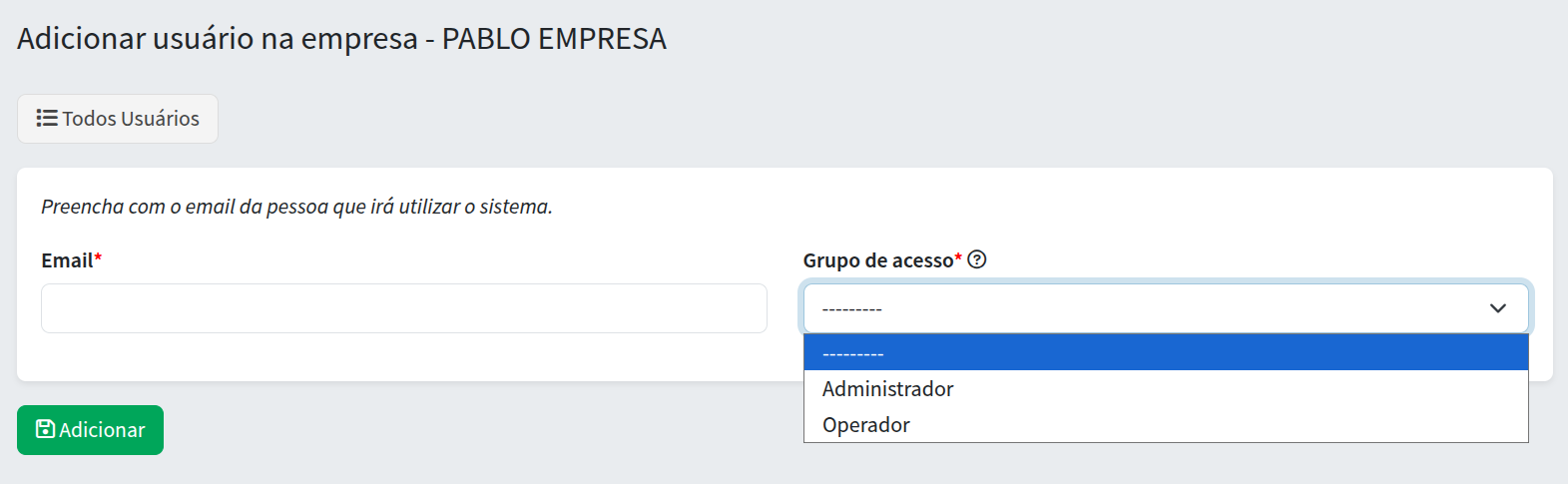Click the "Adicionar usuário na empresa" heading
Viewport: 1568px width, 484px height.
point(218,39)
